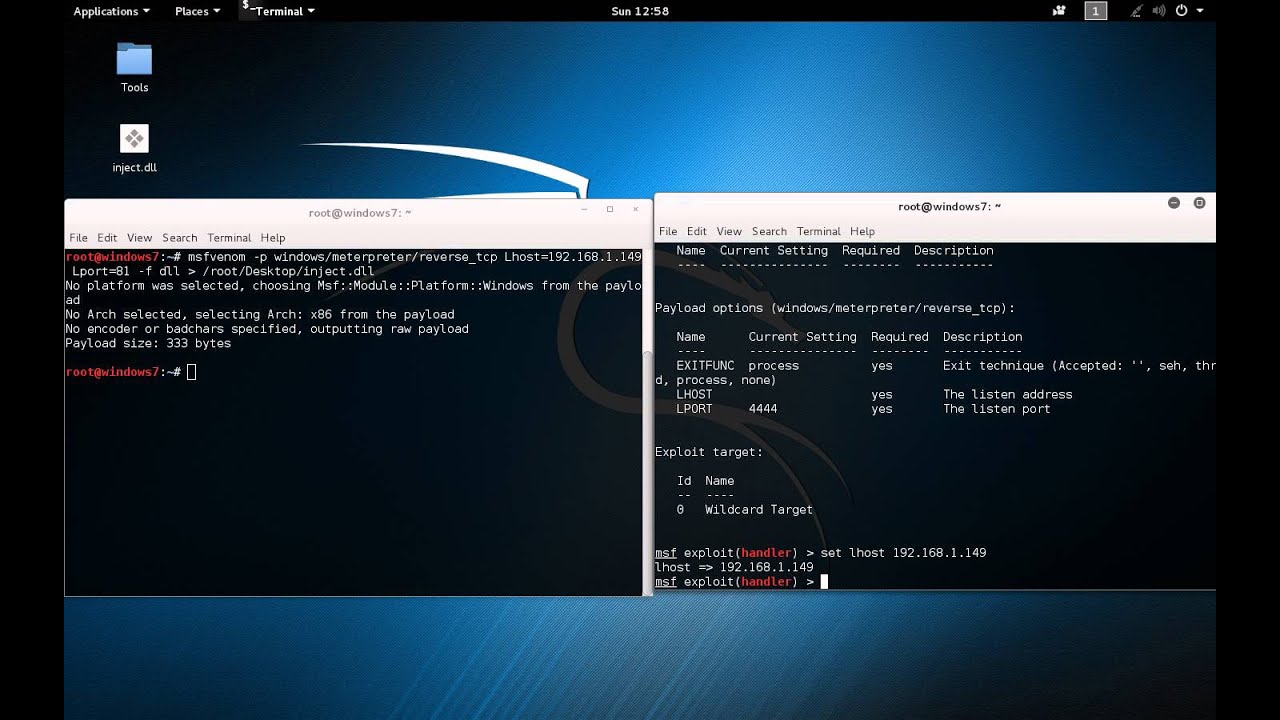Open the clock showing Sun 12:58

pyautogui.click(x=639, y=11)
